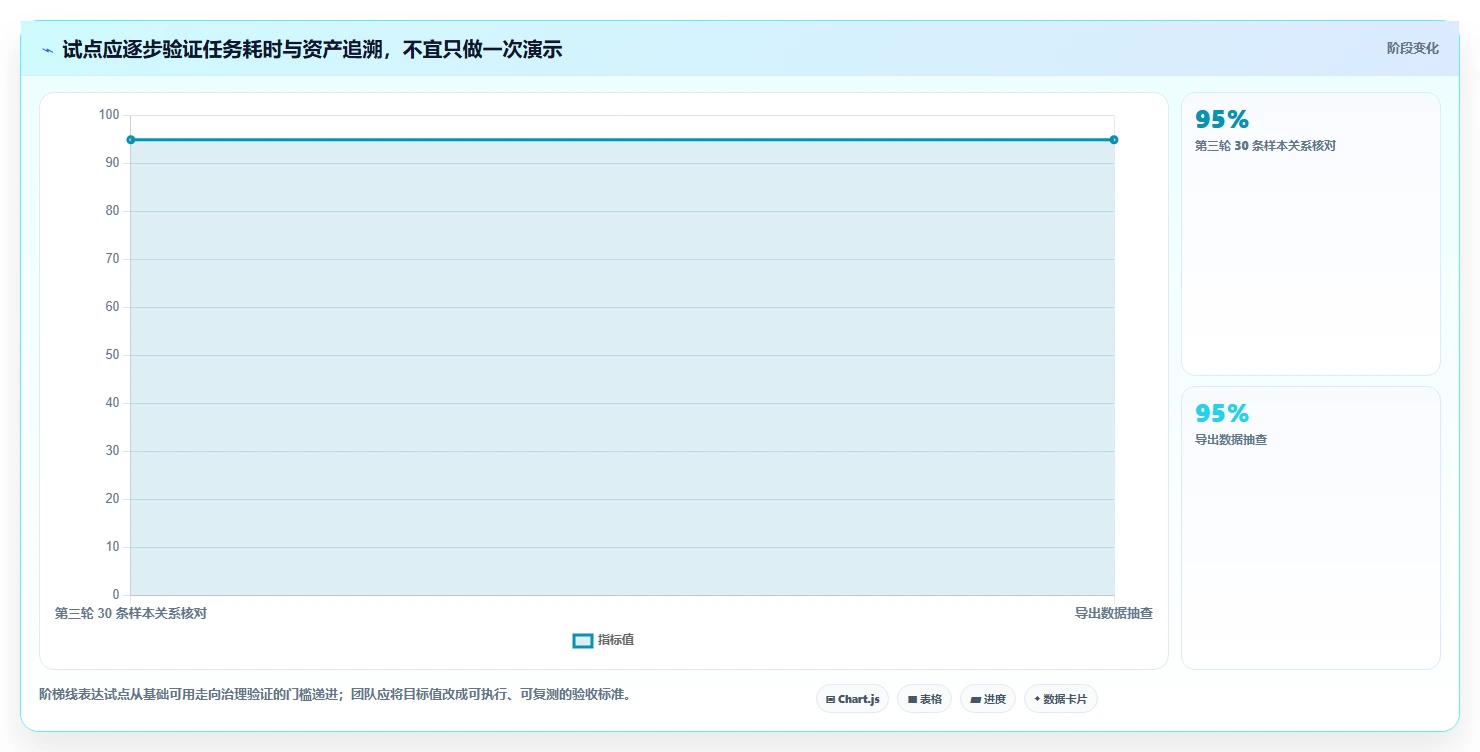Select the Chart.js chip
This screenshot has height=752, width=1480.
(x=852, y=699)
